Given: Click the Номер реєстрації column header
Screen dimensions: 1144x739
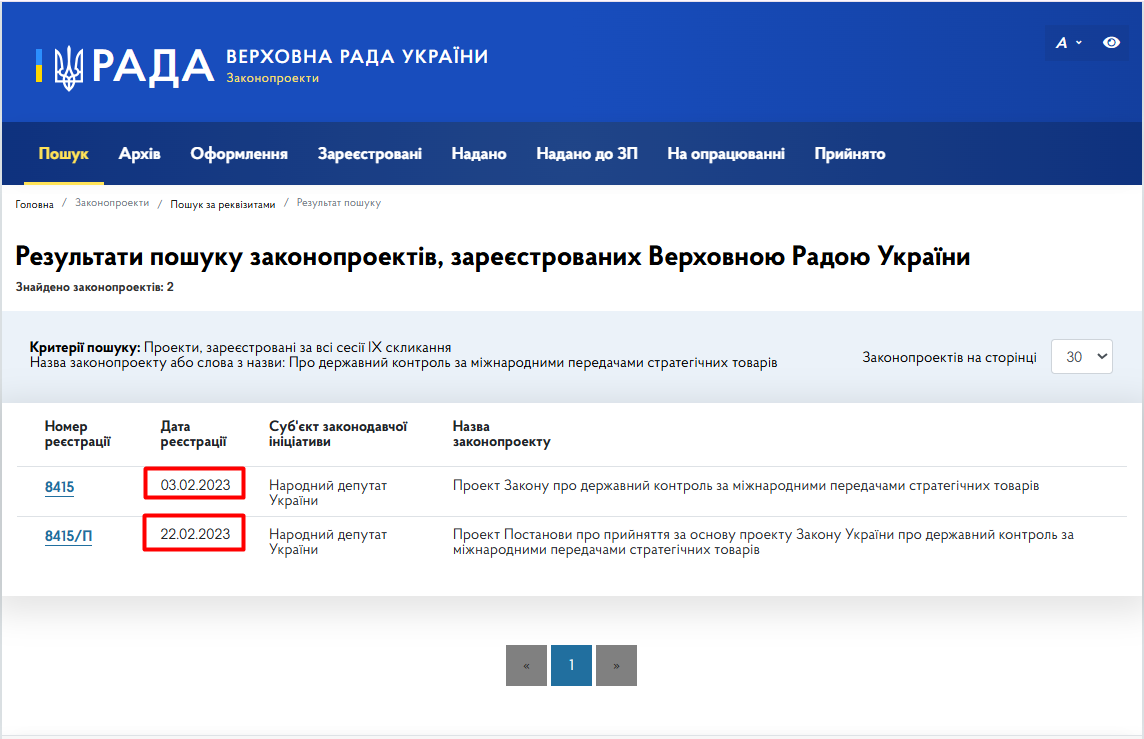Looking at the screenshot, I should pyautogui.click(x=77, y=433).
